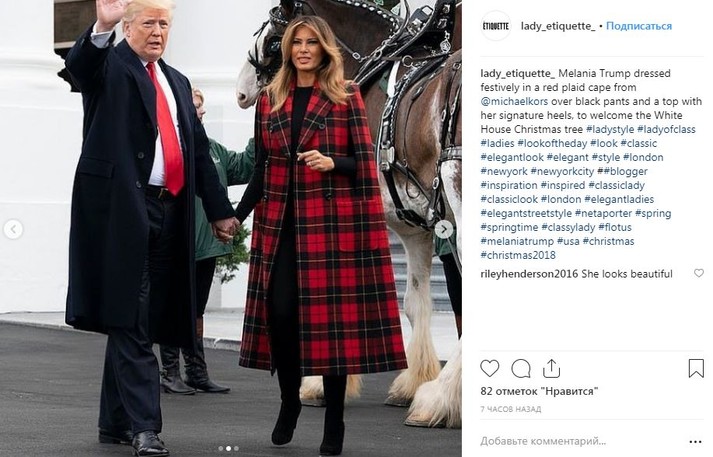Go to previous photo arrow

click(13, 230)
